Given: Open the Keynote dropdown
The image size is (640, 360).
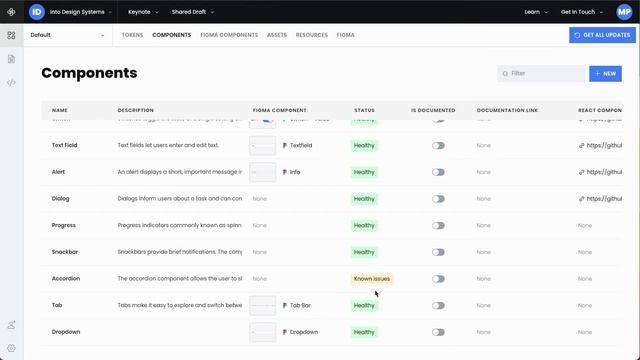Looking at the screenshot, I should 143,12.
